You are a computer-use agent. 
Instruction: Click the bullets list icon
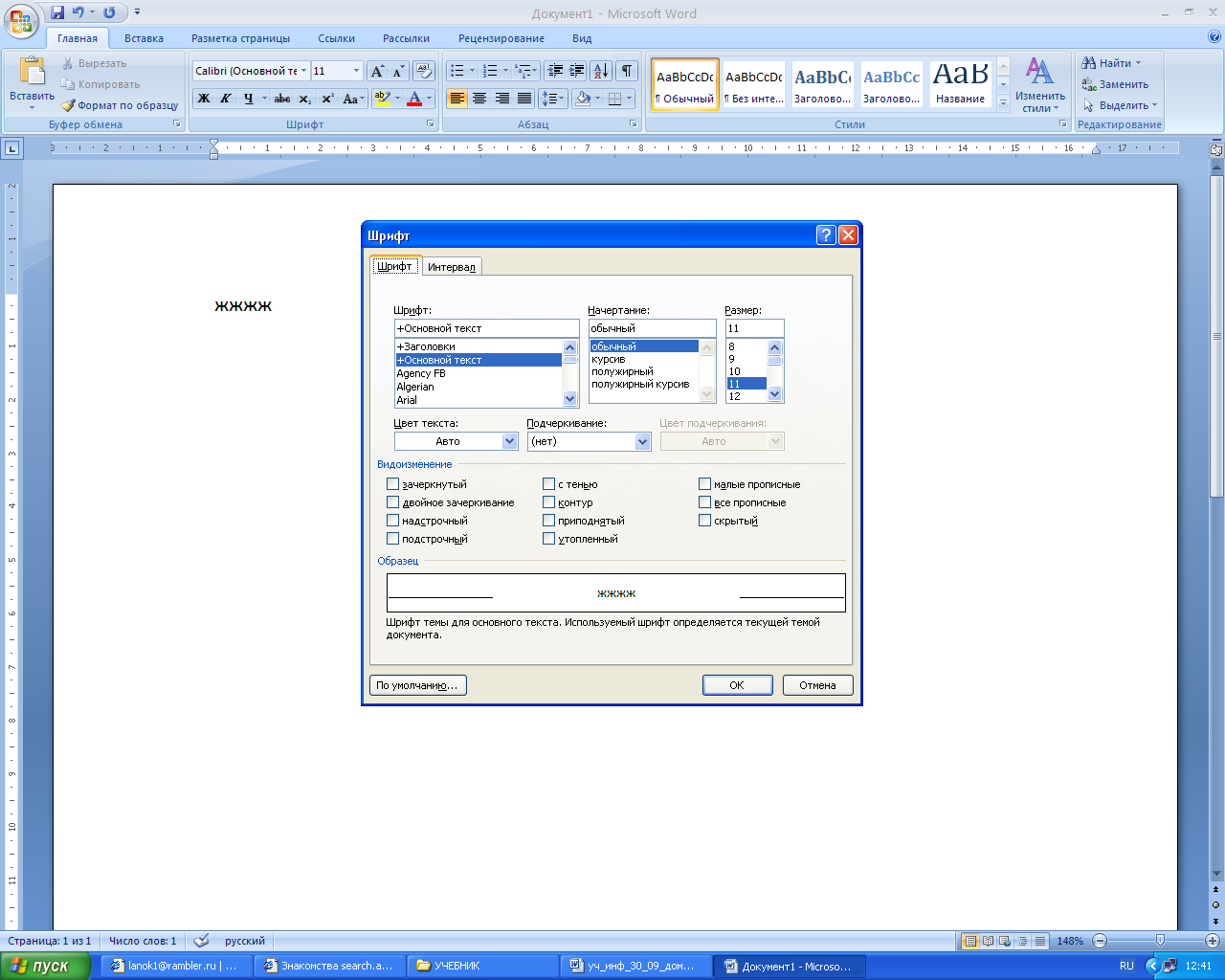coord(457,71)
